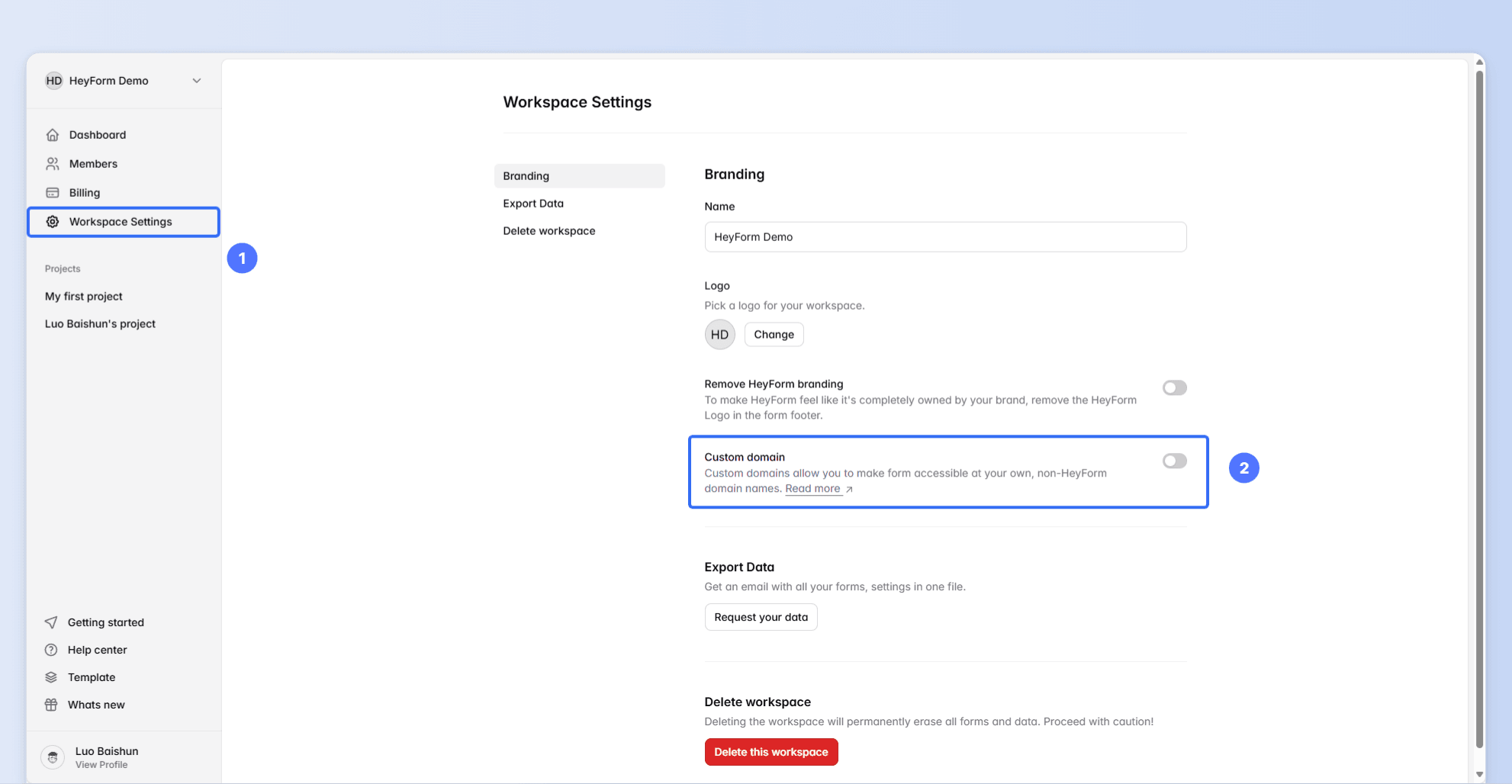Click the Custom domain label text

click(745, 458)
